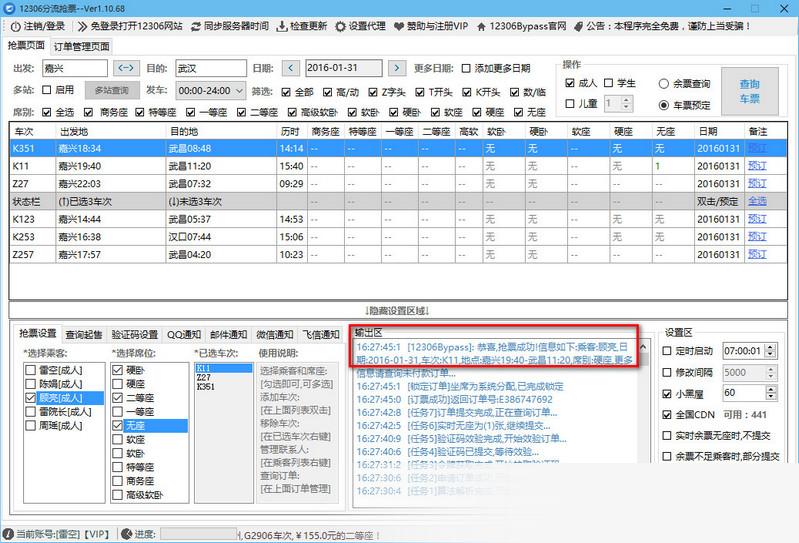
Task: Swap departure and destination stations
Action: tap(127, 68)
